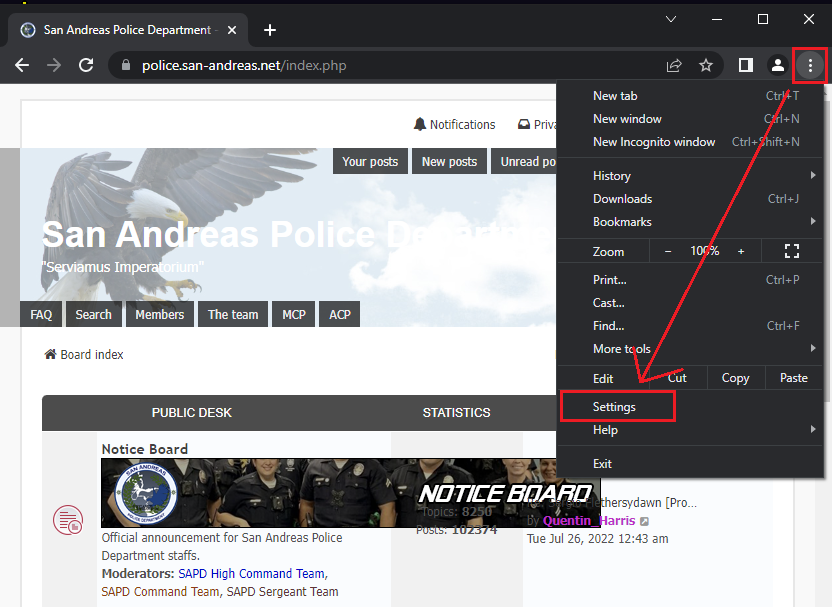Screen dimensions: 832x607
Task: Click the New posts button
Action: pos(449,161)
